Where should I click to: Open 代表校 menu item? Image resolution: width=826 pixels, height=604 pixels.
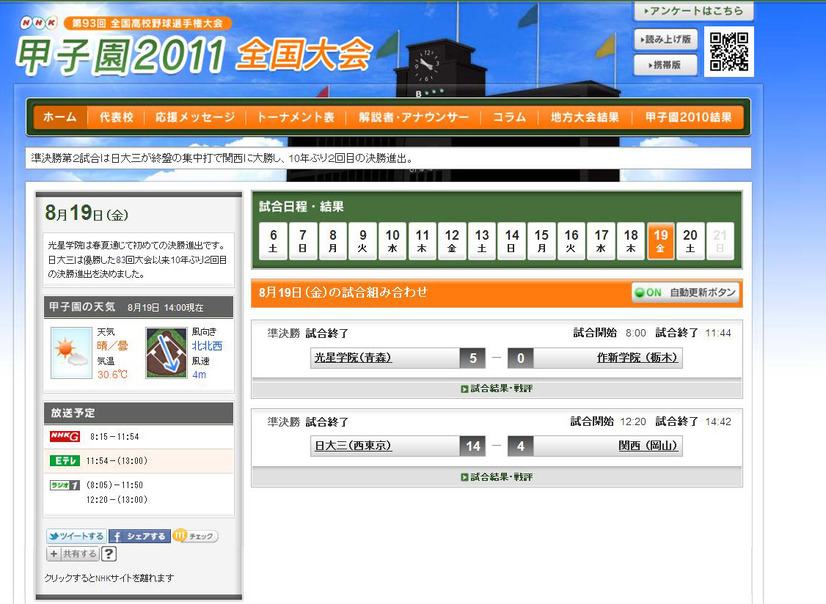click(x=116, y=117)
